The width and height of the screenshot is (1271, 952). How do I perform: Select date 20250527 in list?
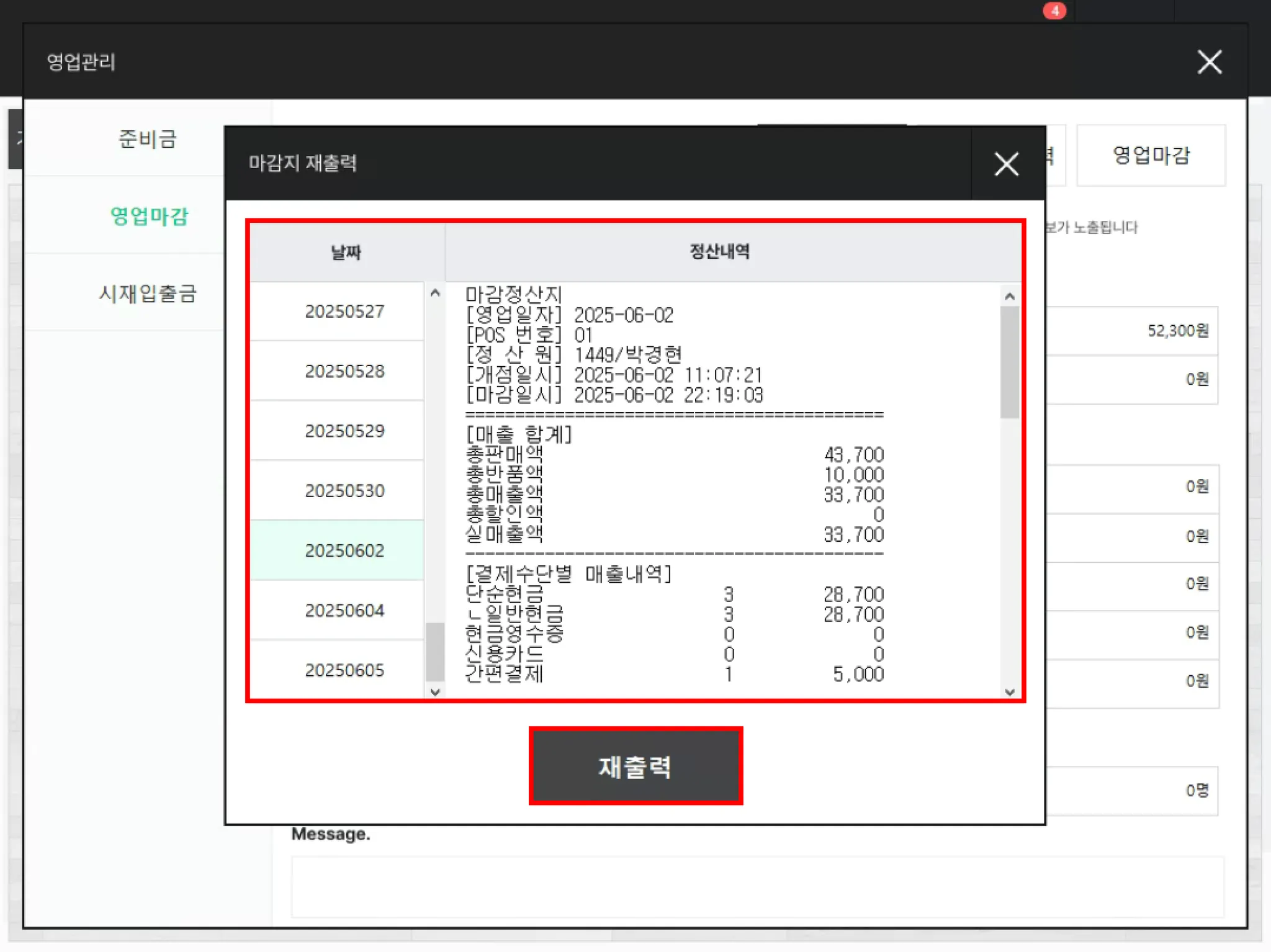(x=344, y=311)
